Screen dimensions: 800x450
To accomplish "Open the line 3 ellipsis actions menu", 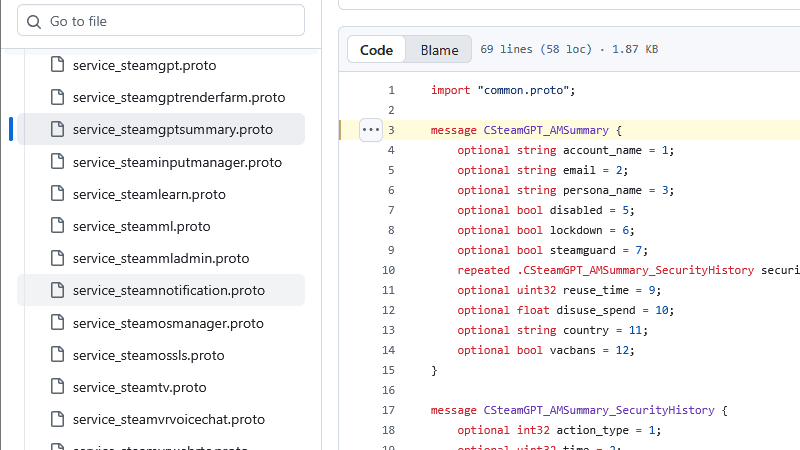I will pos(370,130).
